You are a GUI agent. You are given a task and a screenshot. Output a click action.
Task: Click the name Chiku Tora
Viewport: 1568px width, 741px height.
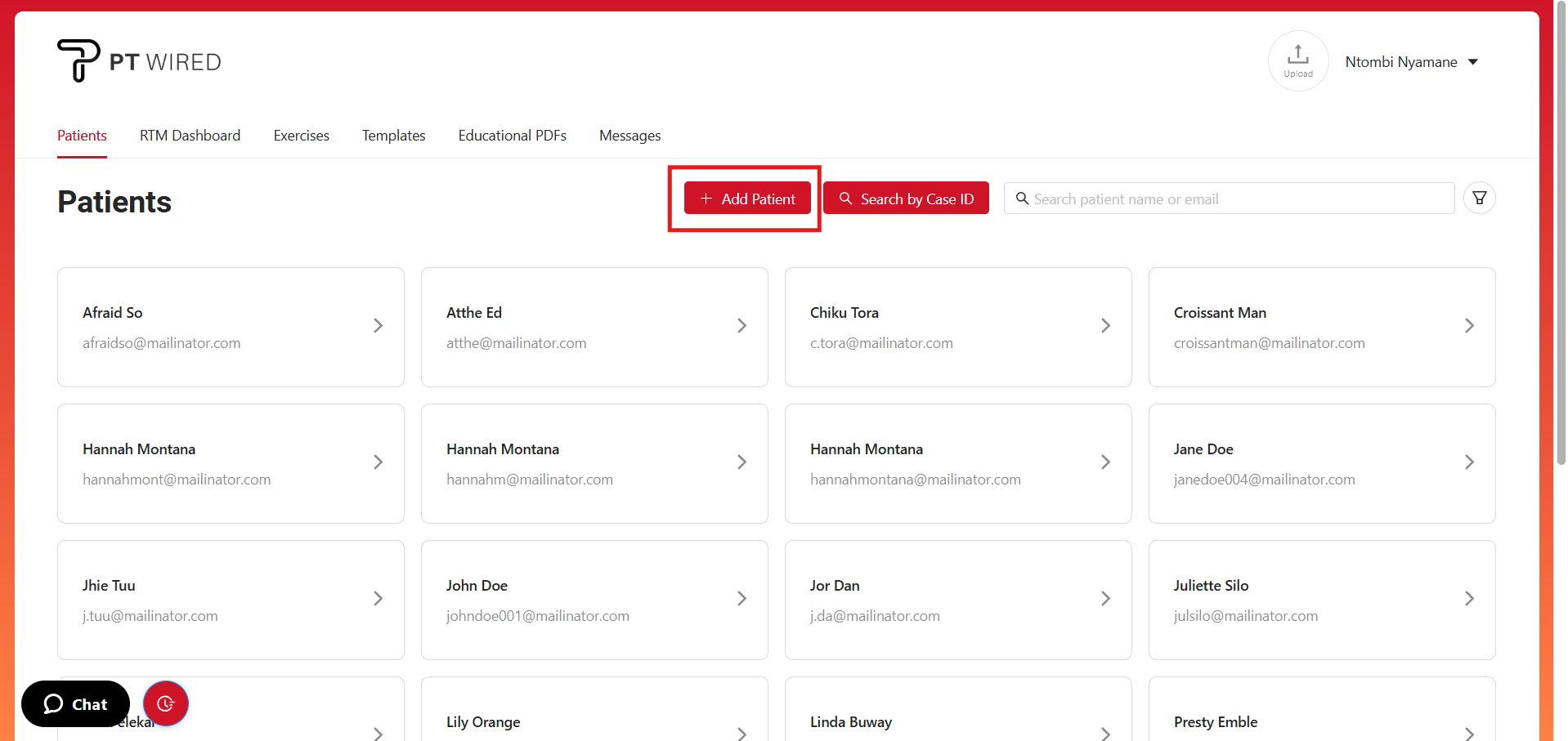844,313
